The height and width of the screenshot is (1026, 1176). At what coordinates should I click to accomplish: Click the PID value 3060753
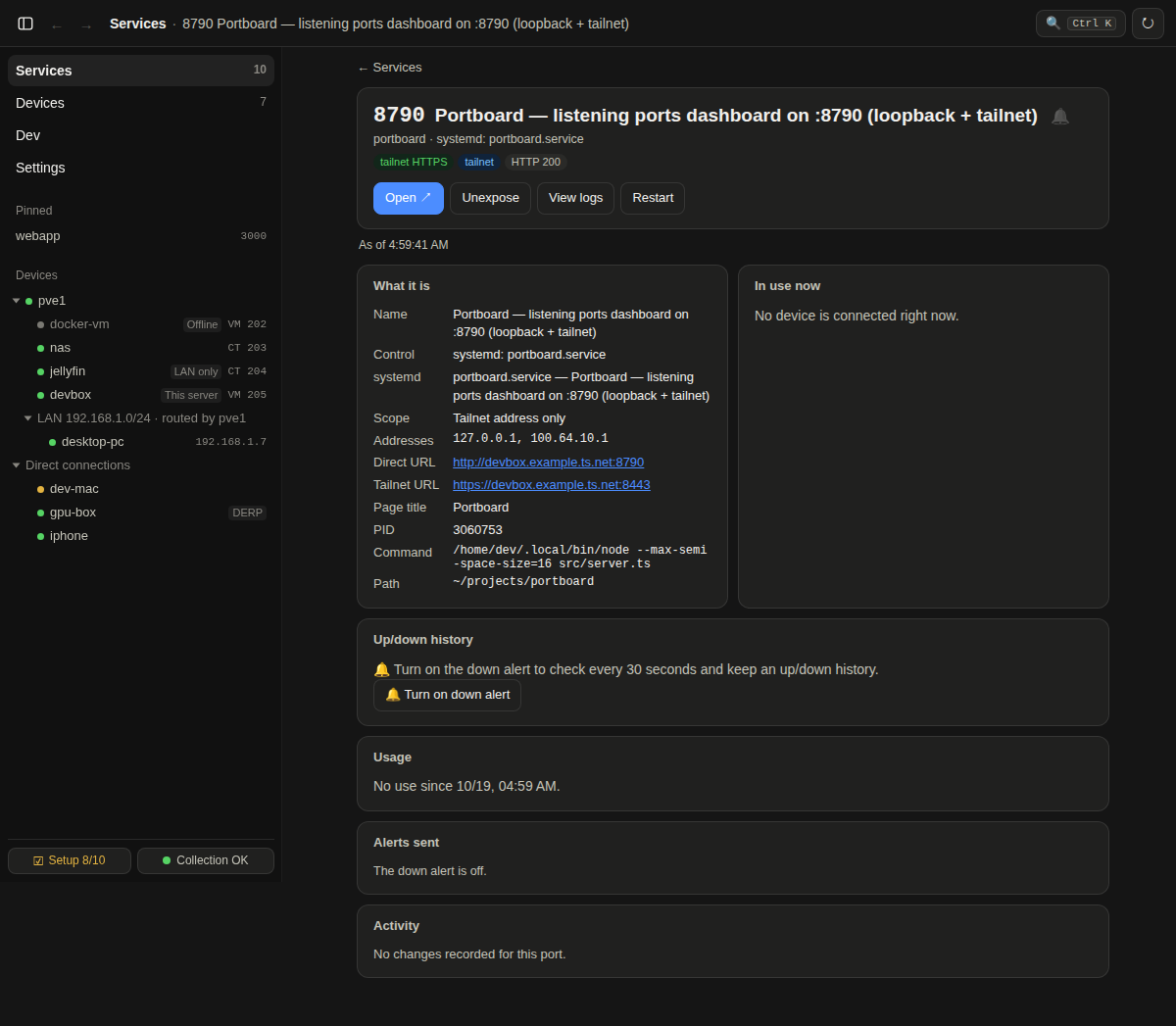(x=477, y=530)
